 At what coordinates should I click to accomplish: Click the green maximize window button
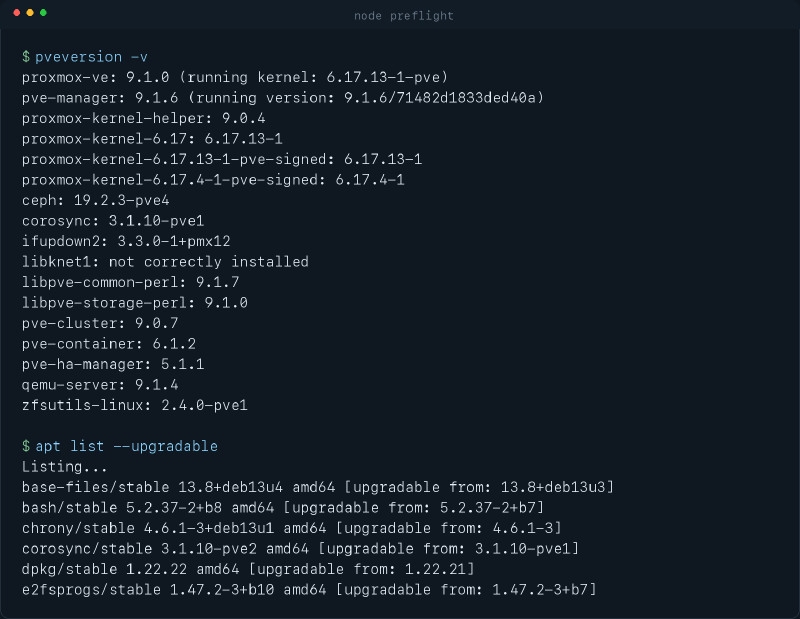point(43,13)
